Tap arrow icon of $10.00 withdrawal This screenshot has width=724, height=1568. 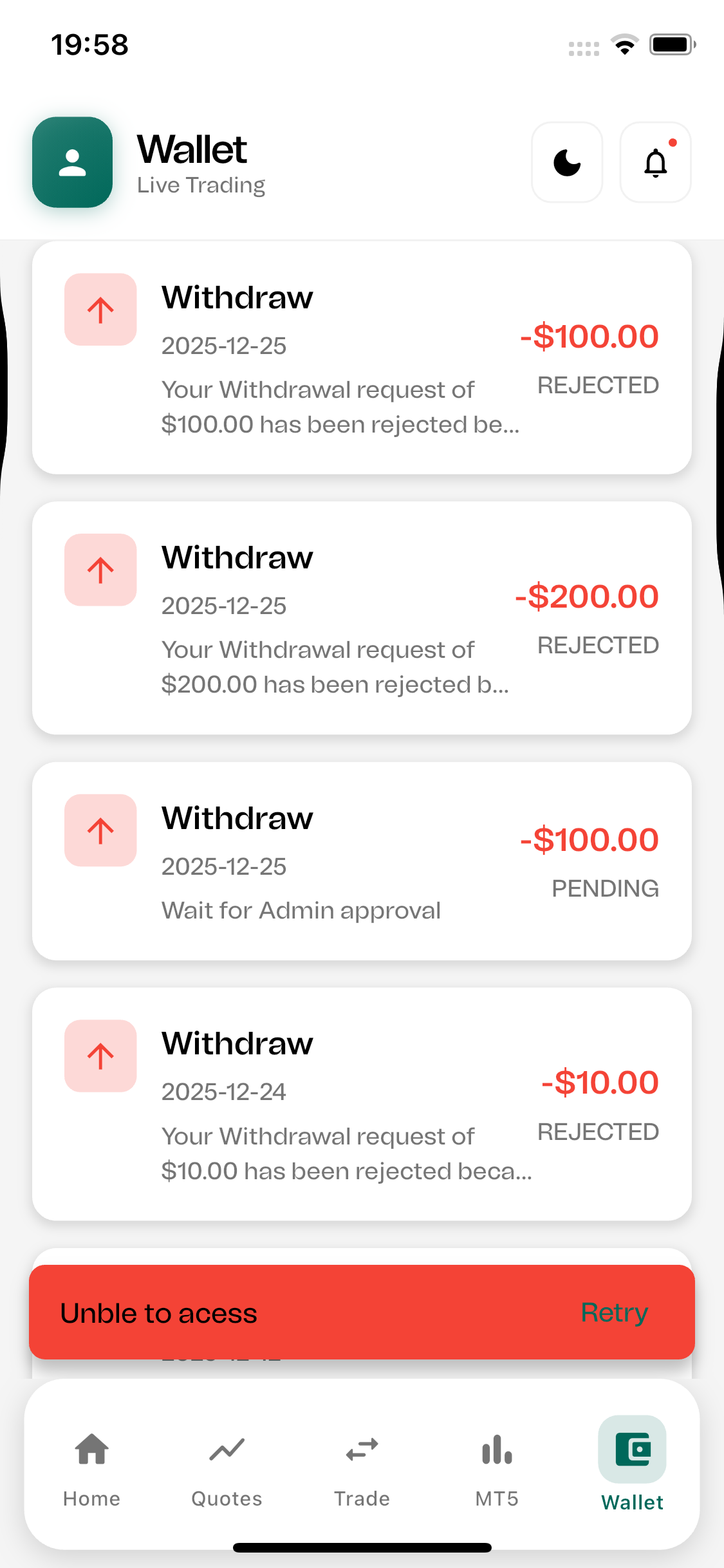[100, 1056]
